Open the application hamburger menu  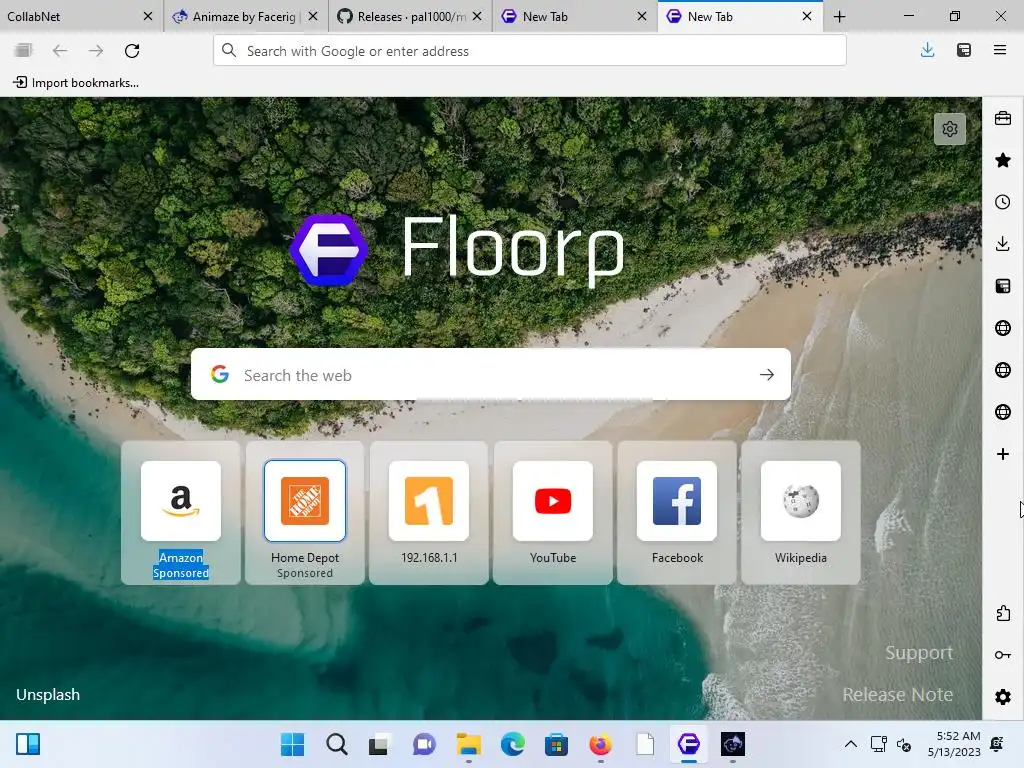[1000, 50]
